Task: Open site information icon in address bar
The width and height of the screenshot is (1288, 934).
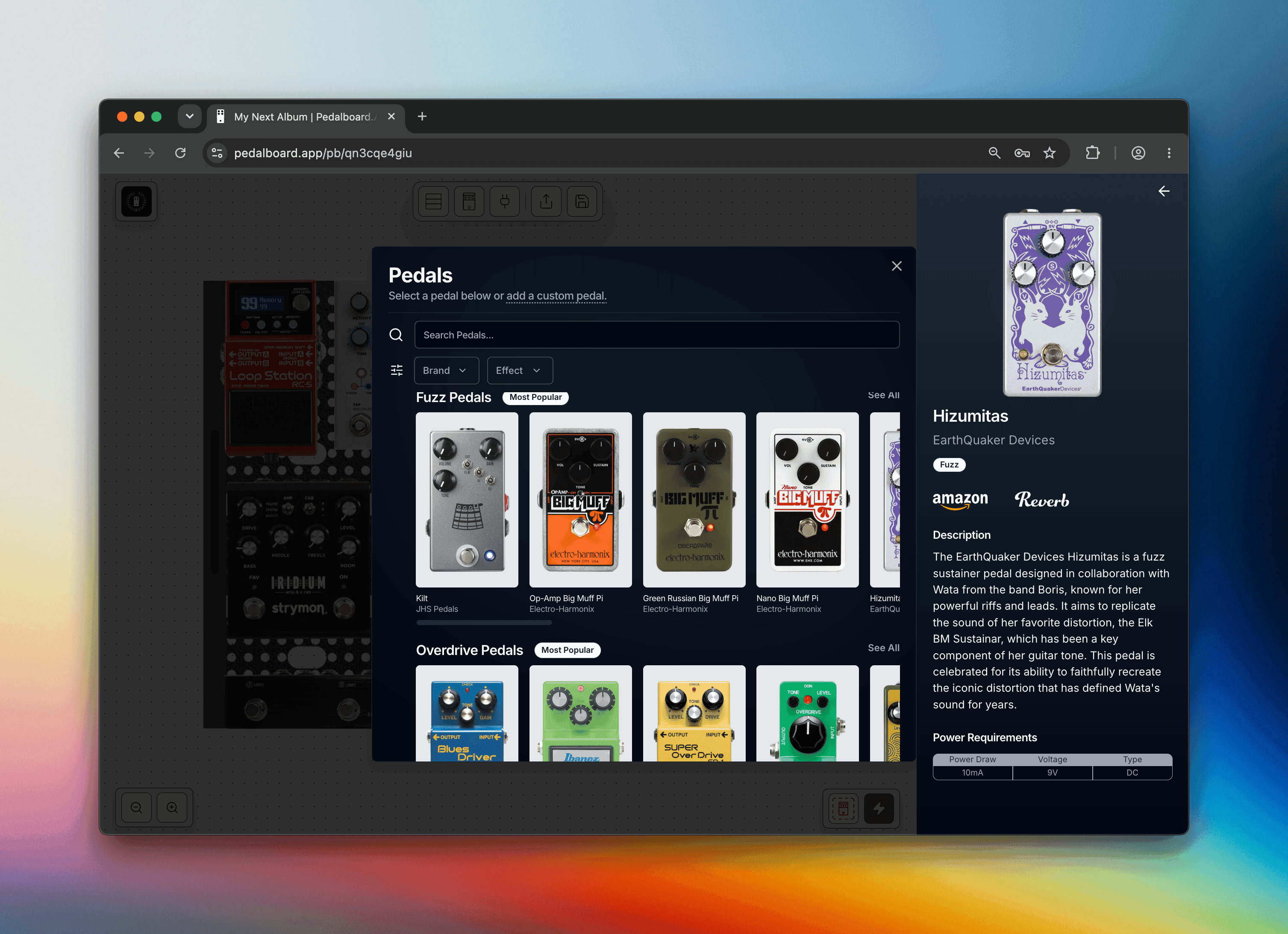Action: [218, 153]
